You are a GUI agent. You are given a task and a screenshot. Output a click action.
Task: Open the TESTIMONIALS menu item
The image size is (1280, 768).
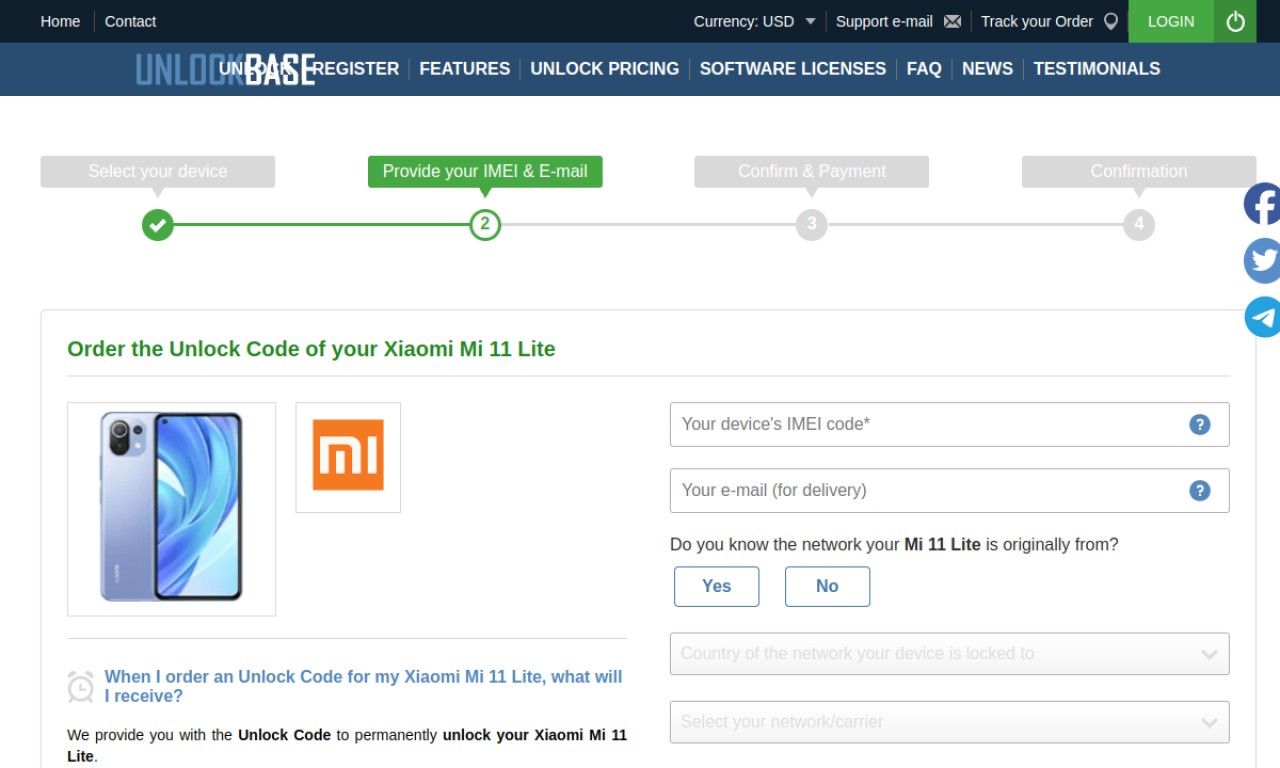click(x=1096, y=69)
